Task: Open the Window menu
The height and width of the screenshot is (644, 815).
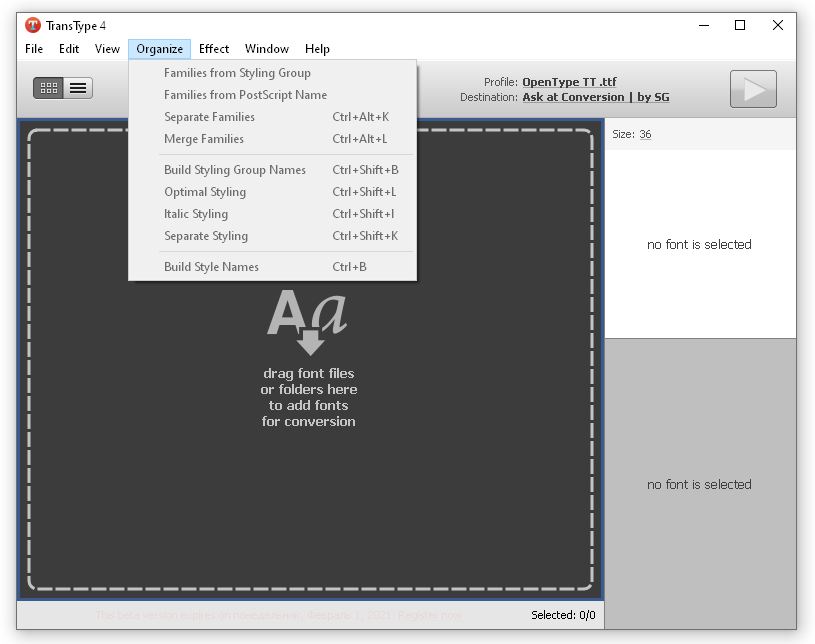Action: [267, 49]
